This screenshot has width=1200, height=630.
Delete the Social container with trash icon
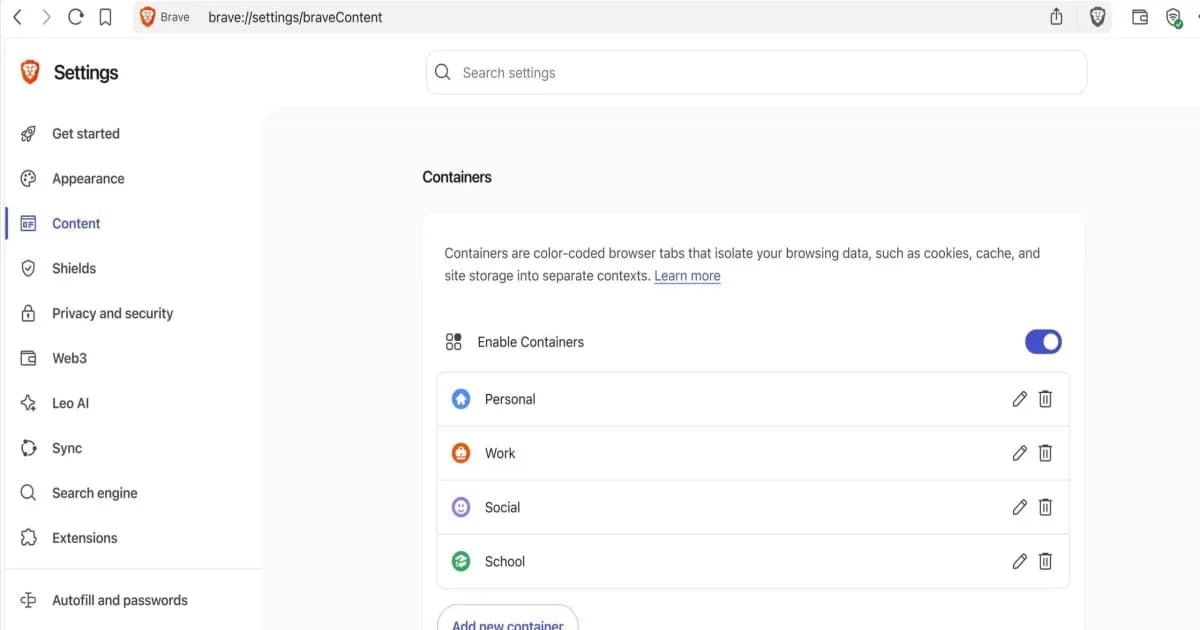coord(1045,507)
